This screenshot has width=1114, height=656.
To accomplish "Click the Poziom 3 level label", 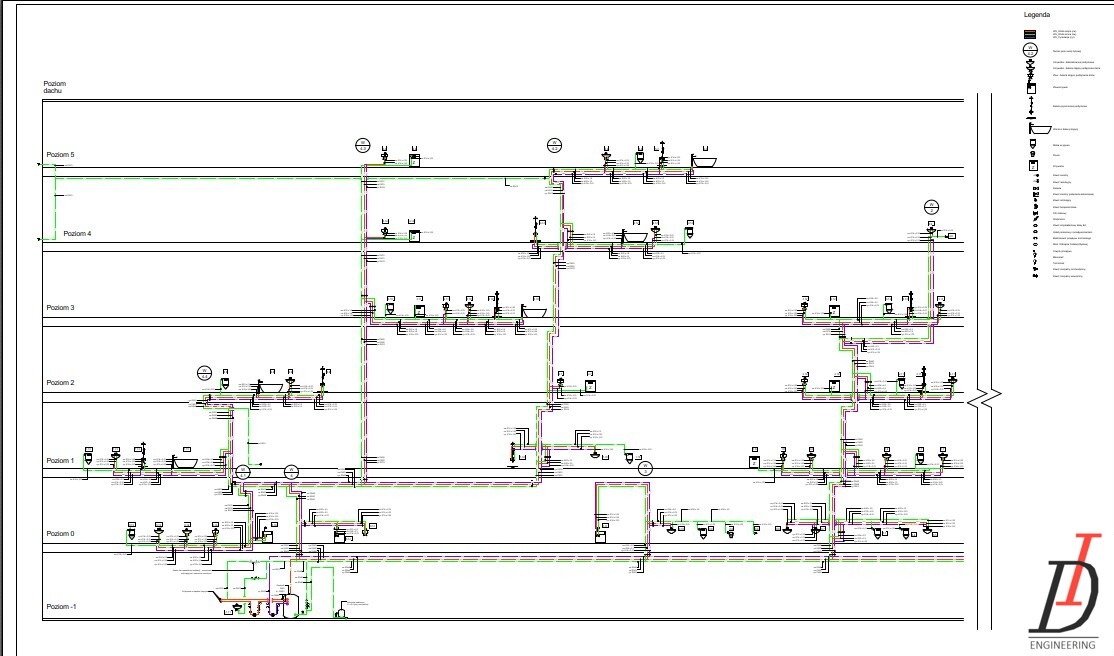I will (x=60, y=308).
